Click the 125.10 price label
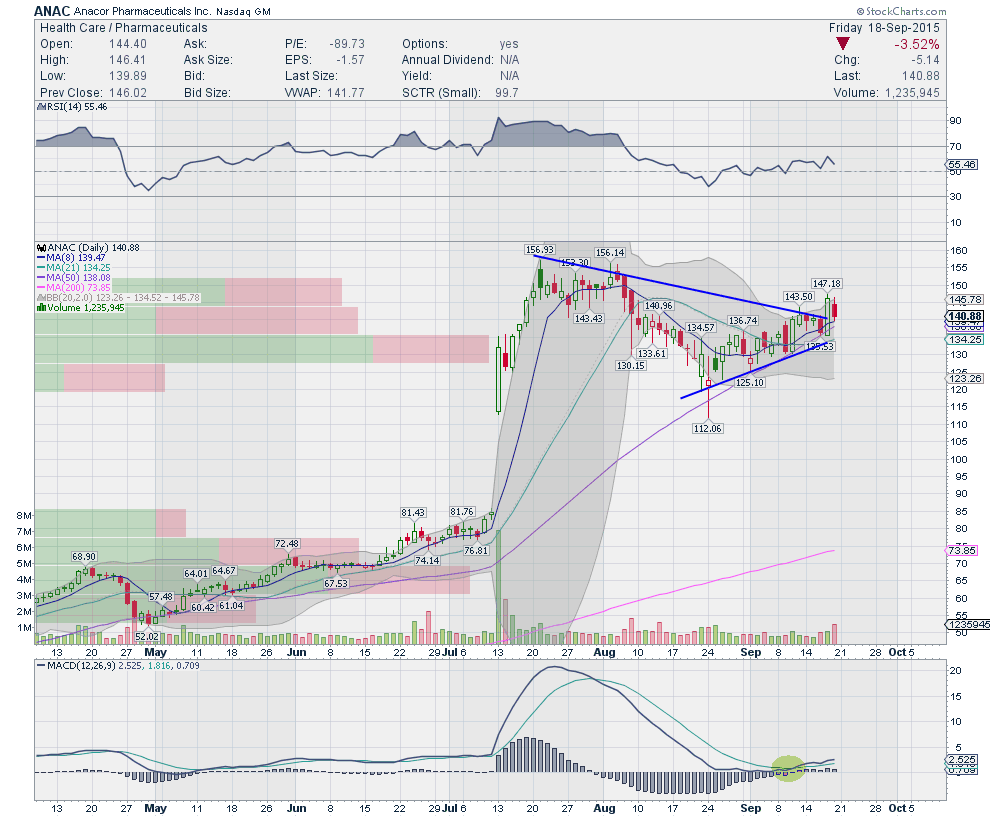 click(x=750, y=382)
